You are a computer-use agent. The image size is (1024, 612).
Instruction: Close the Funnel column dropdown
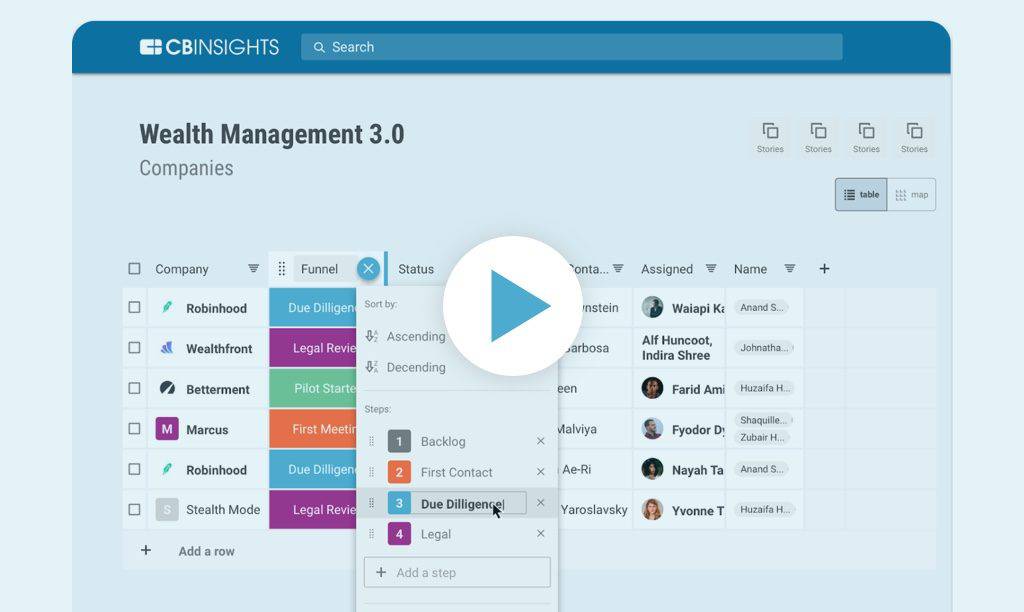369,268
